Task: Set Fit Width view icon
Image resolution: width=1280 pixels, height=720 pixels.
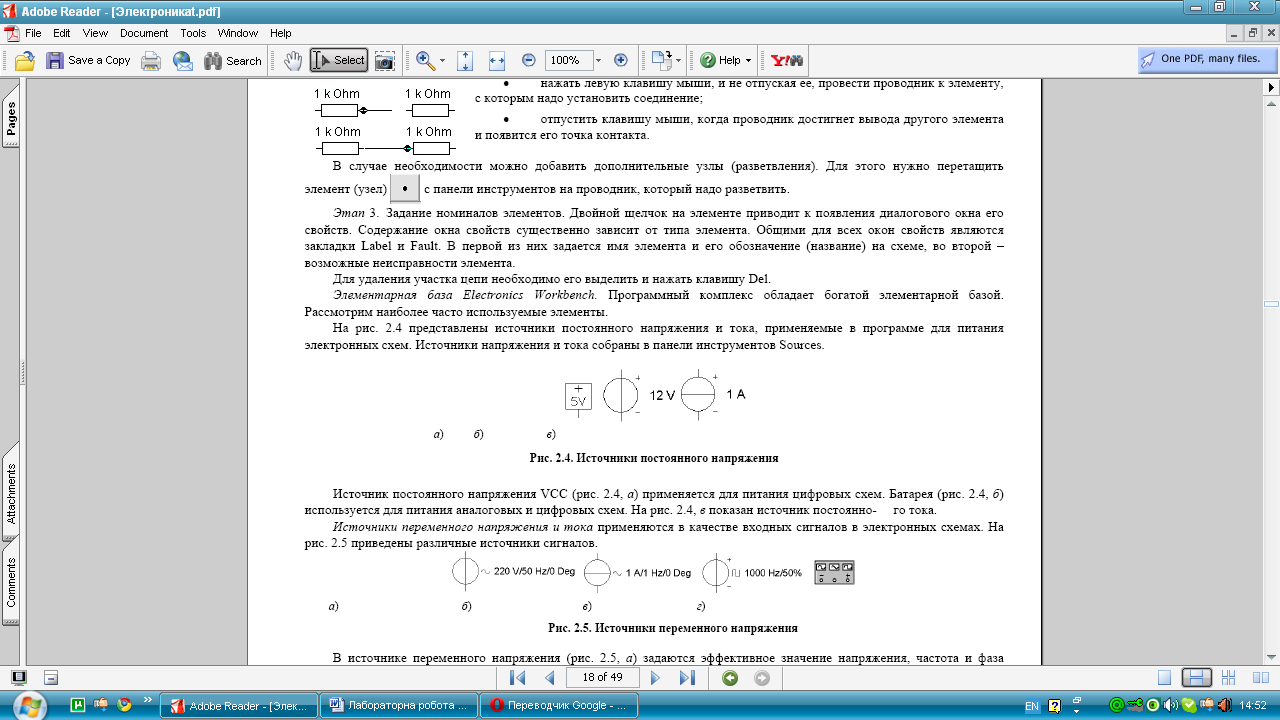Action: click(496, 60)
